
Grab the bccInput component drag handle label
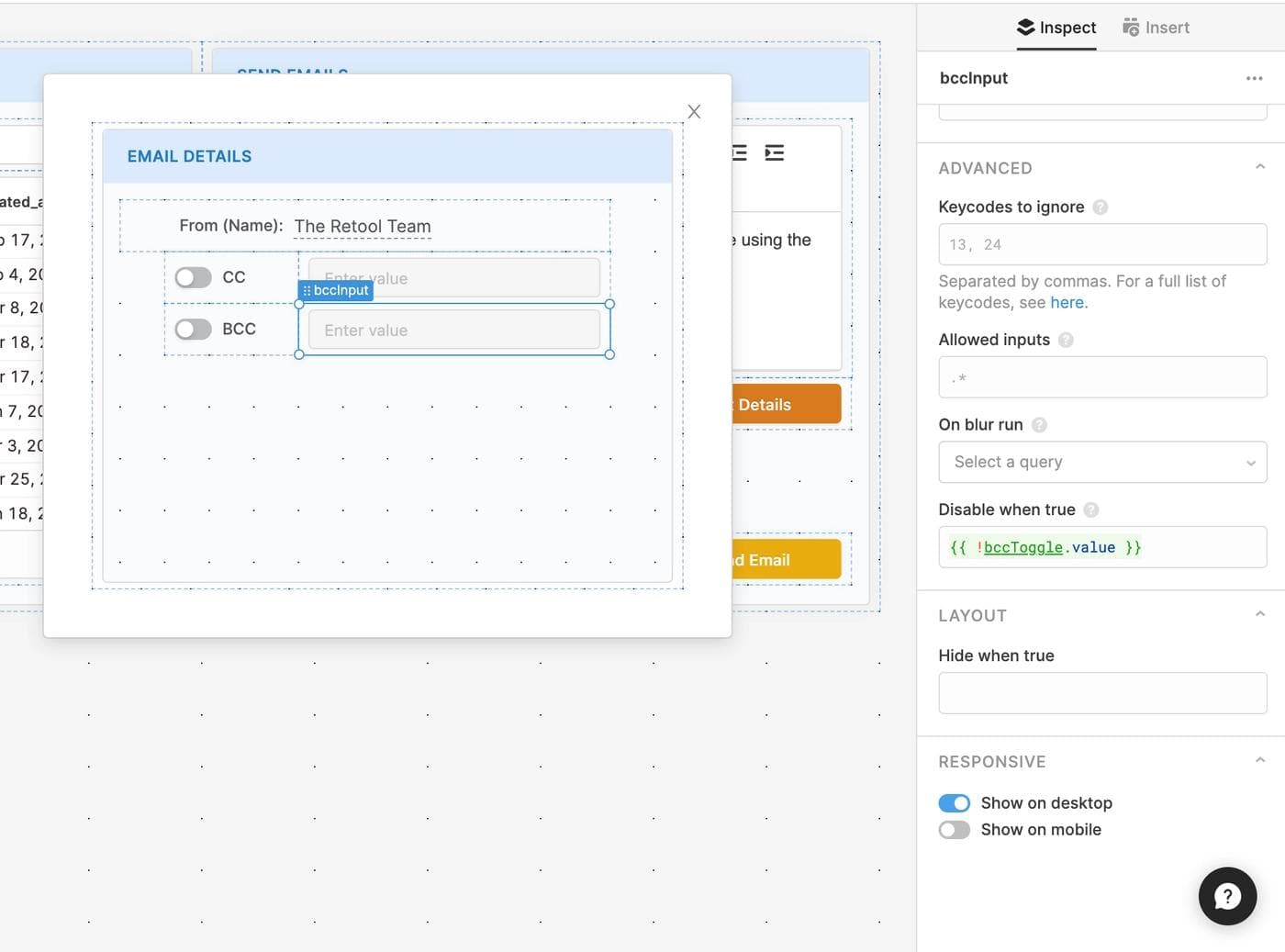(x=336, y=290)
